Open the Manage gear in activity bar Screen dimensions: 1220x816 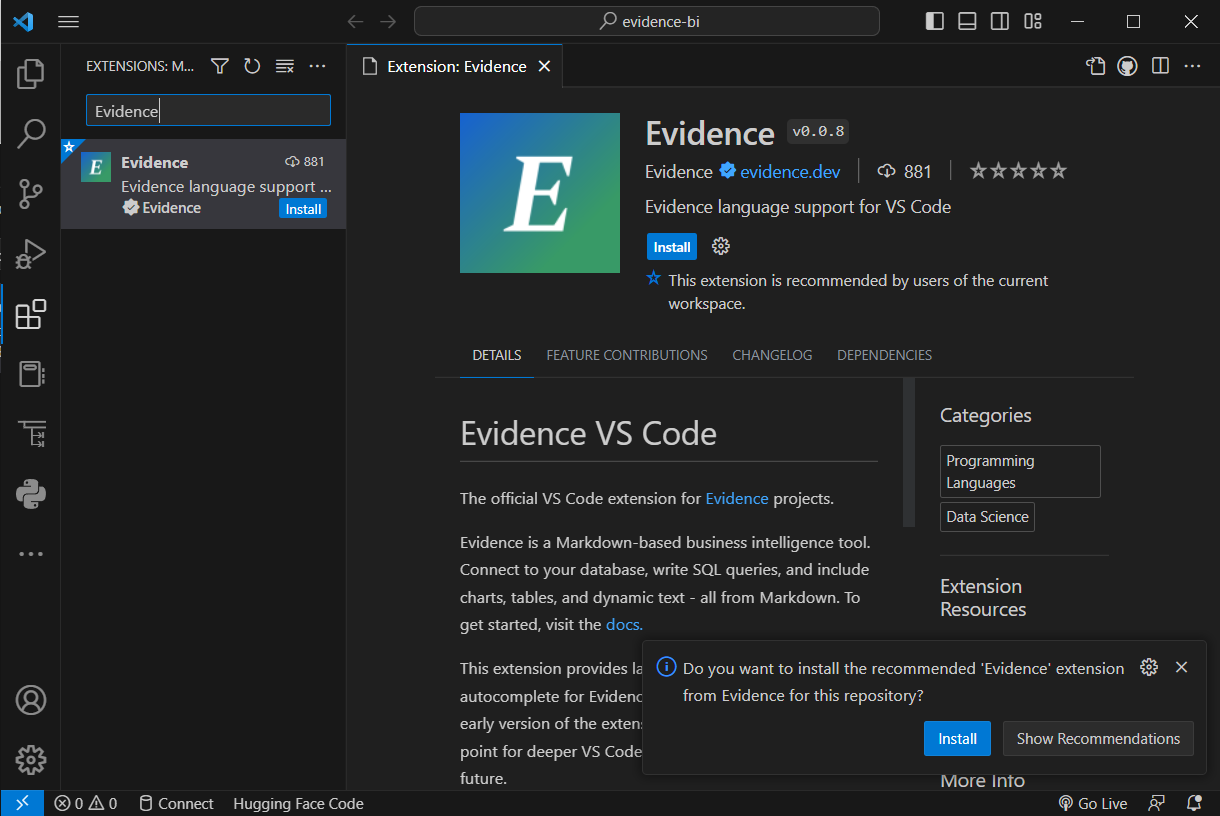pyautogui.click(x=31, y=759)
